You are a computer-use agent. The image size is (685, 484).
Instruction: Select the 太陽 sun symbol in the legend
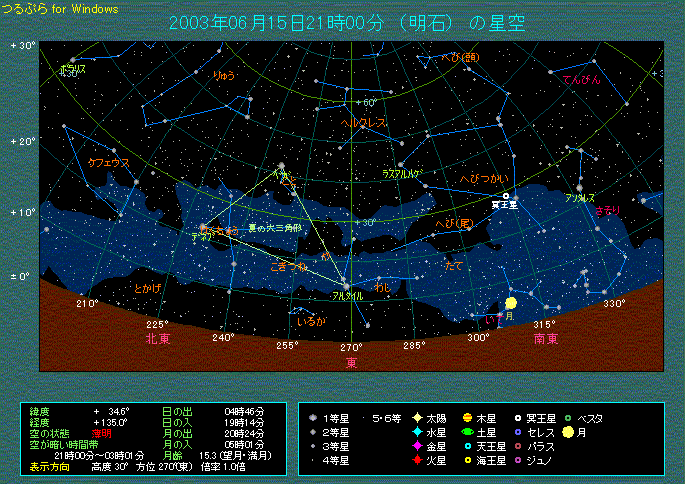[418, 418]
